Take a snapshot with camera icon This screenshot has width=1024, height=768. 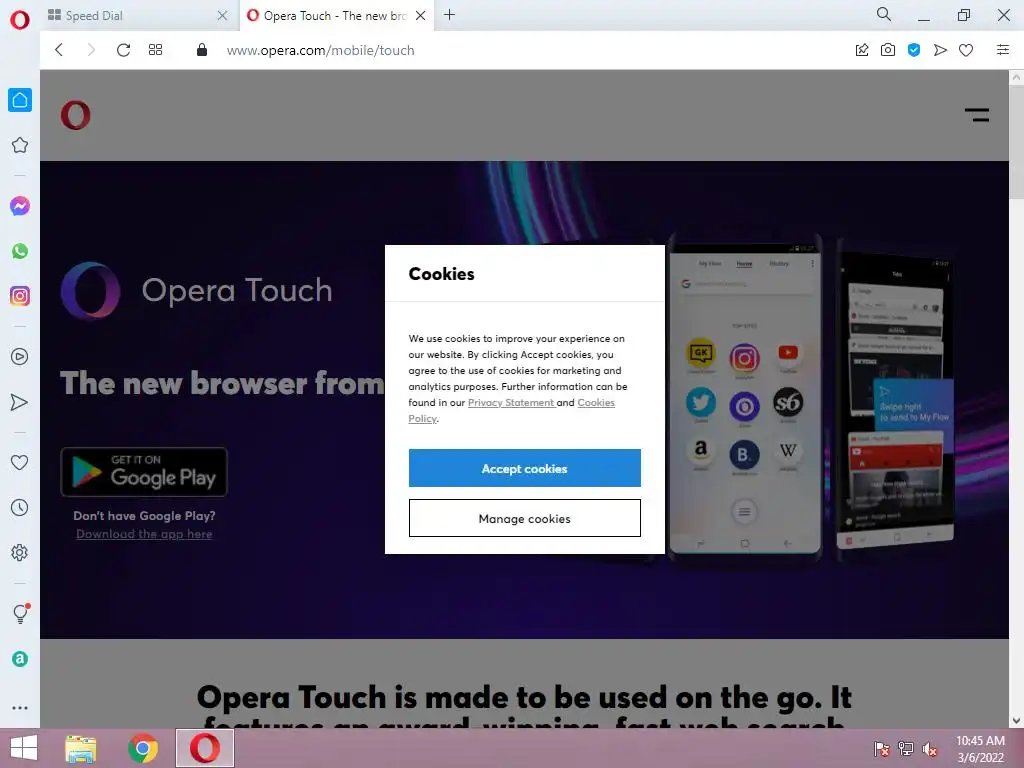coord(888,50)
